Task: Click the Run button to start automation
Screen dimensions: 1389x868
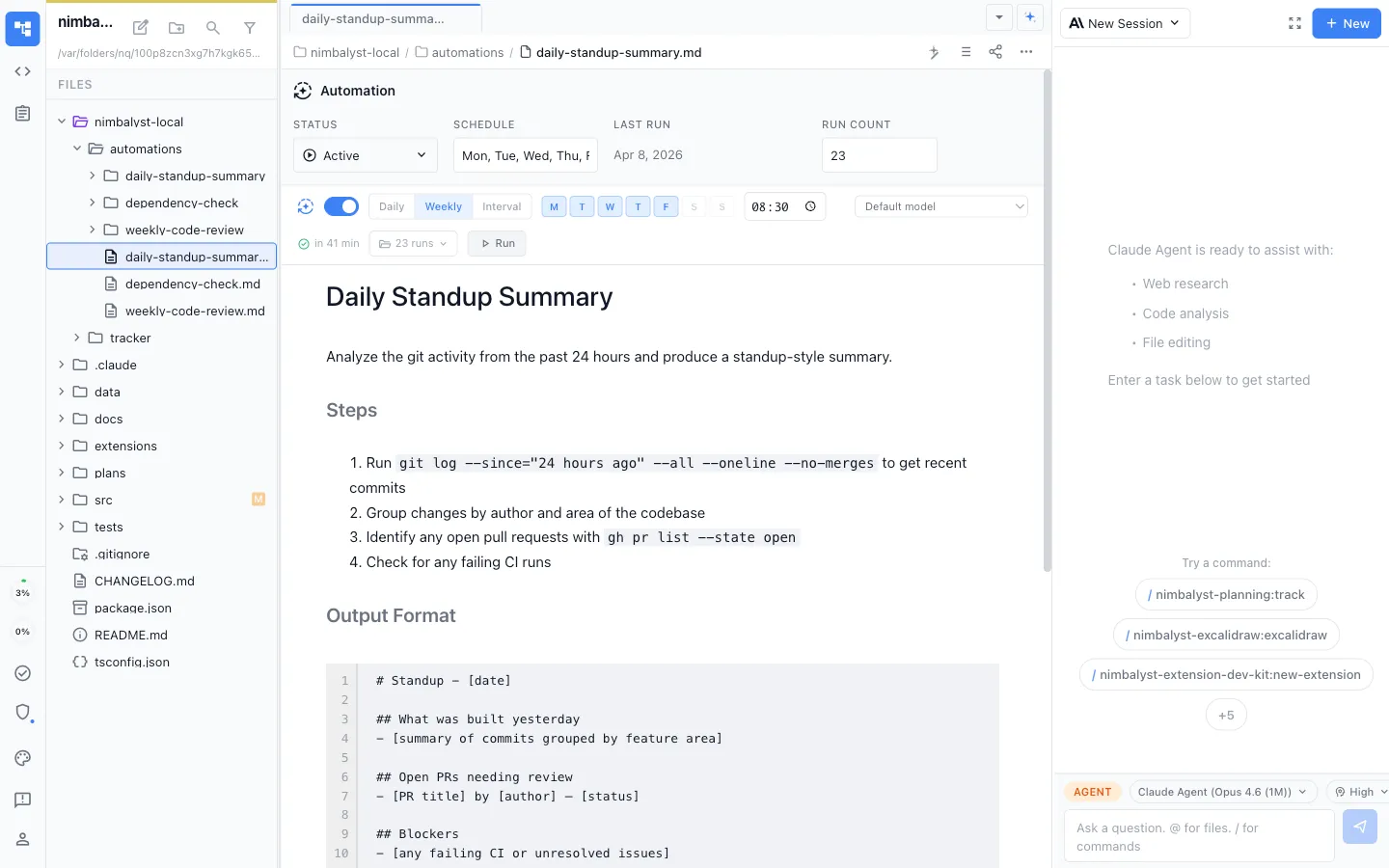Action: point(496,243)
